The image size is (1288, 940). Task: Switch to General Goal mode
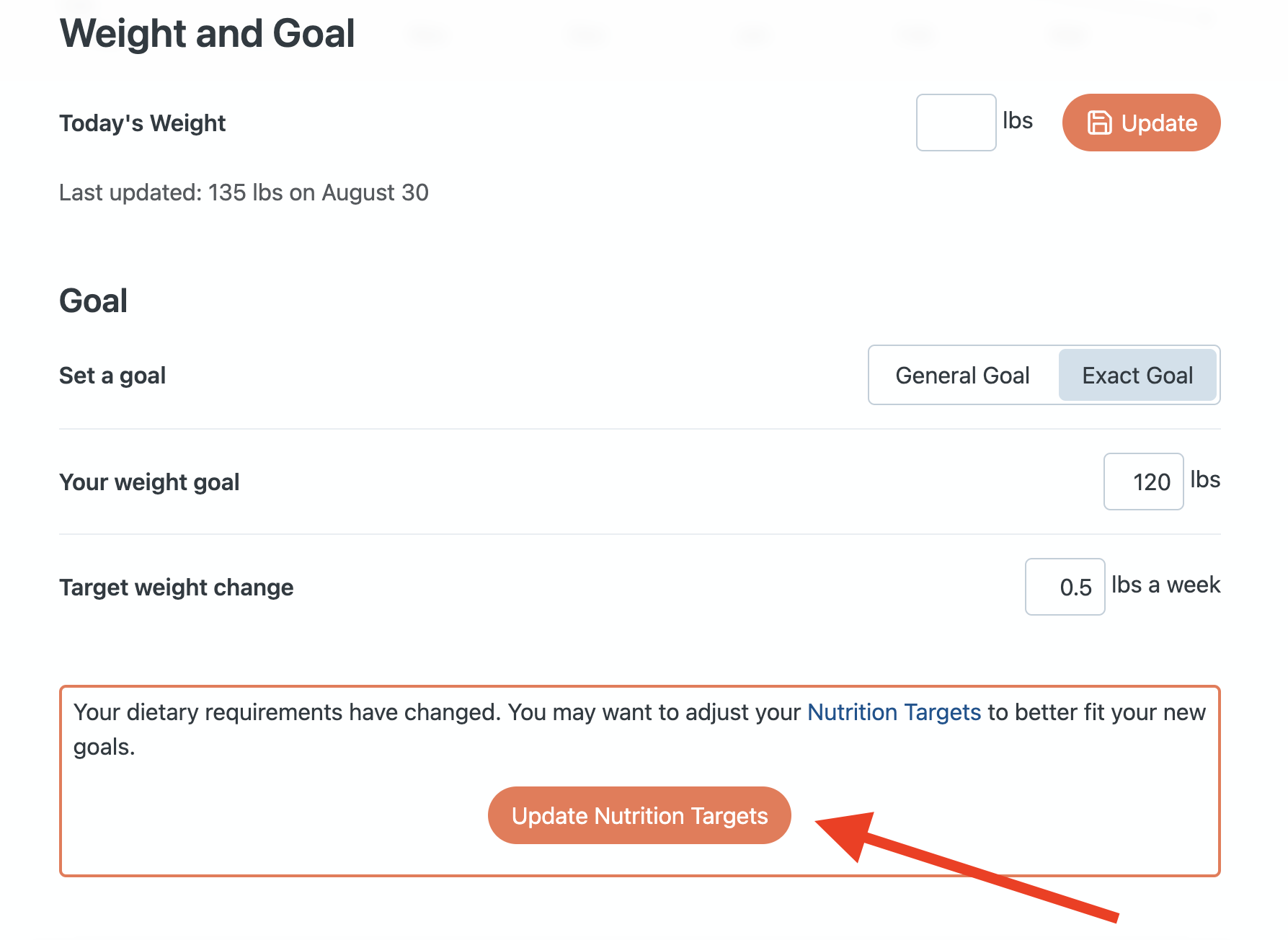(962, 376)
